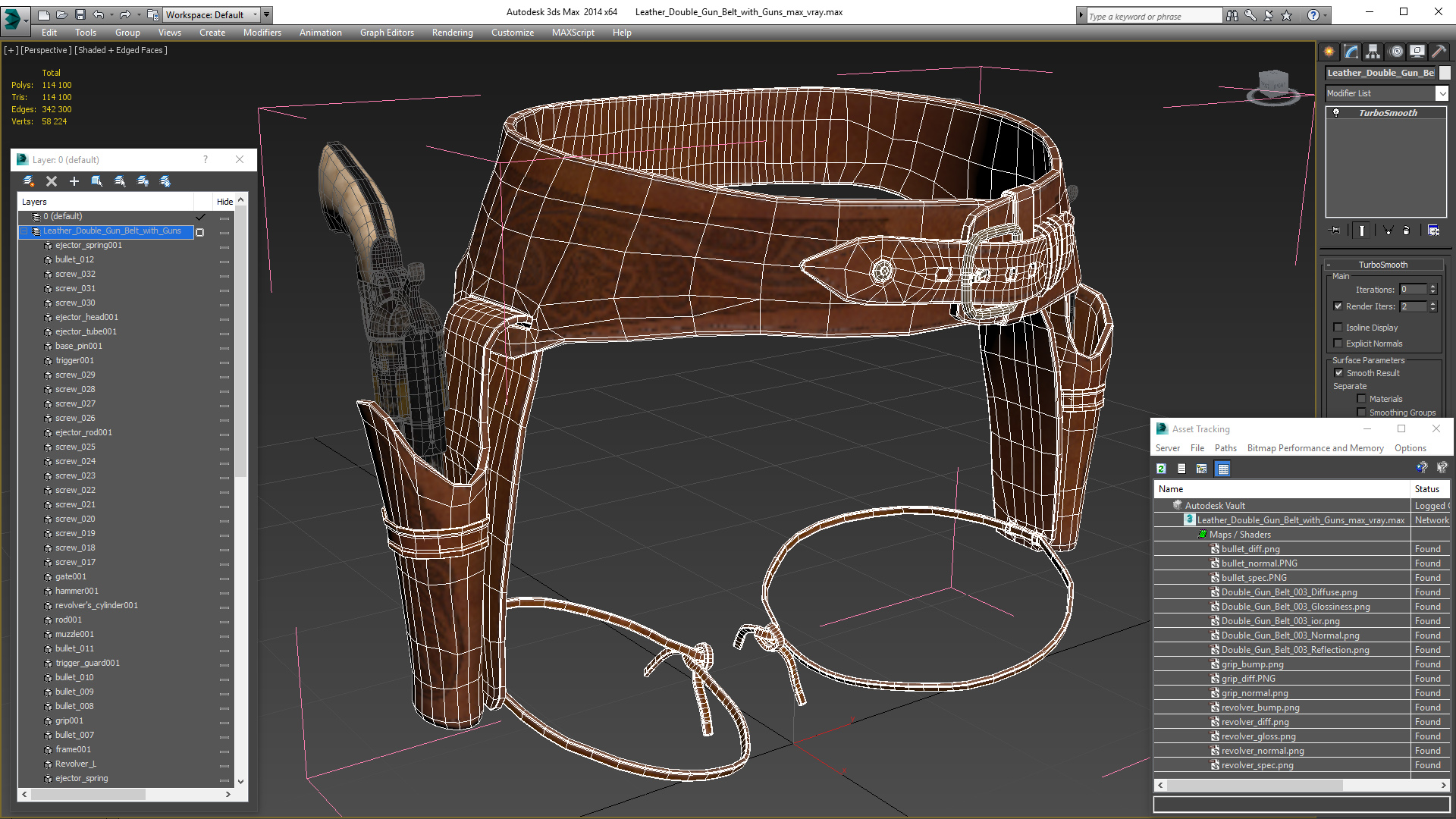The height and width of the screenshot is (819, 1456).
Task: Click Freeze All Layers icon
Action: [165, 181]
